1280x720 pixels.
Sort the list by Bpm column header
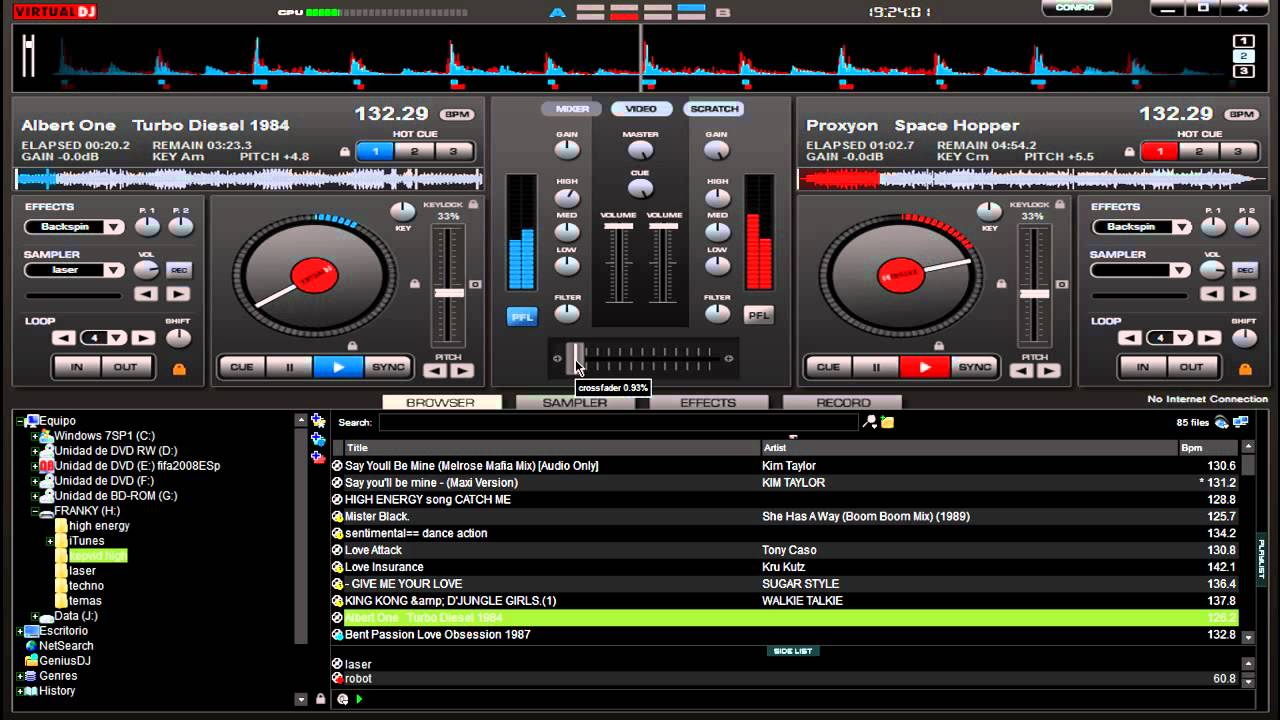click(x=1206, y=448)
